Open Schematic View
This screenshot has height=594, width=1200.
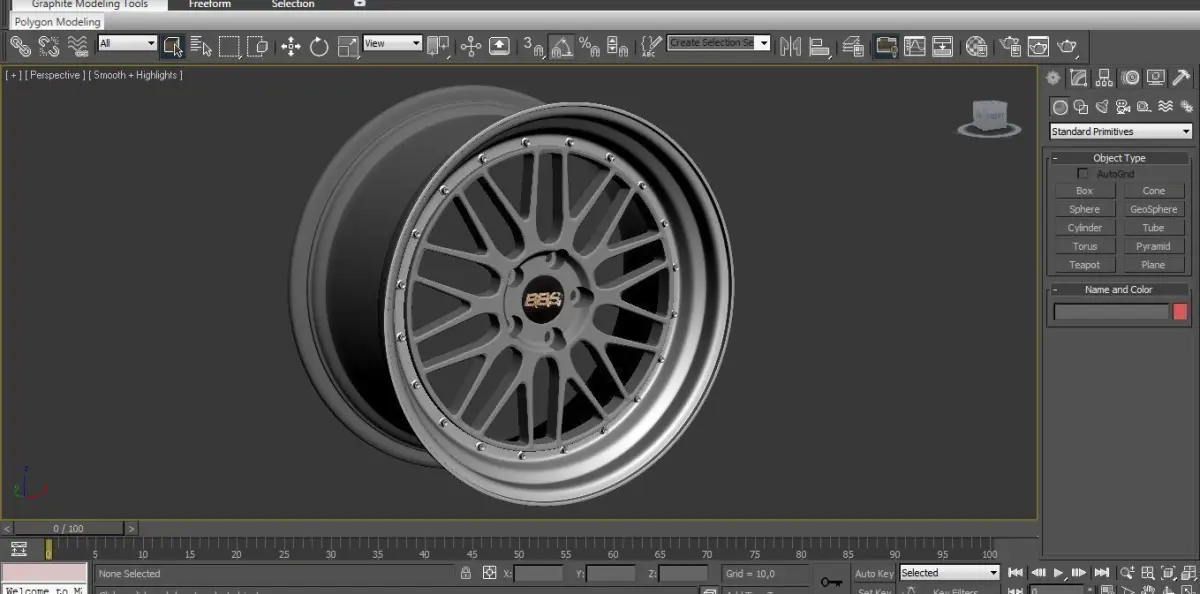942,45
